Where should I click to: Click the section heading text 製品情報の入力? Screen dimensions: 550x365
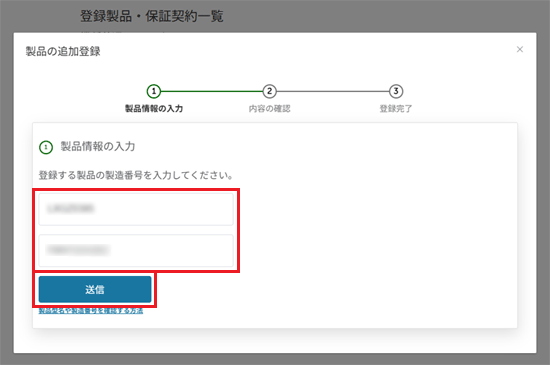98,147
